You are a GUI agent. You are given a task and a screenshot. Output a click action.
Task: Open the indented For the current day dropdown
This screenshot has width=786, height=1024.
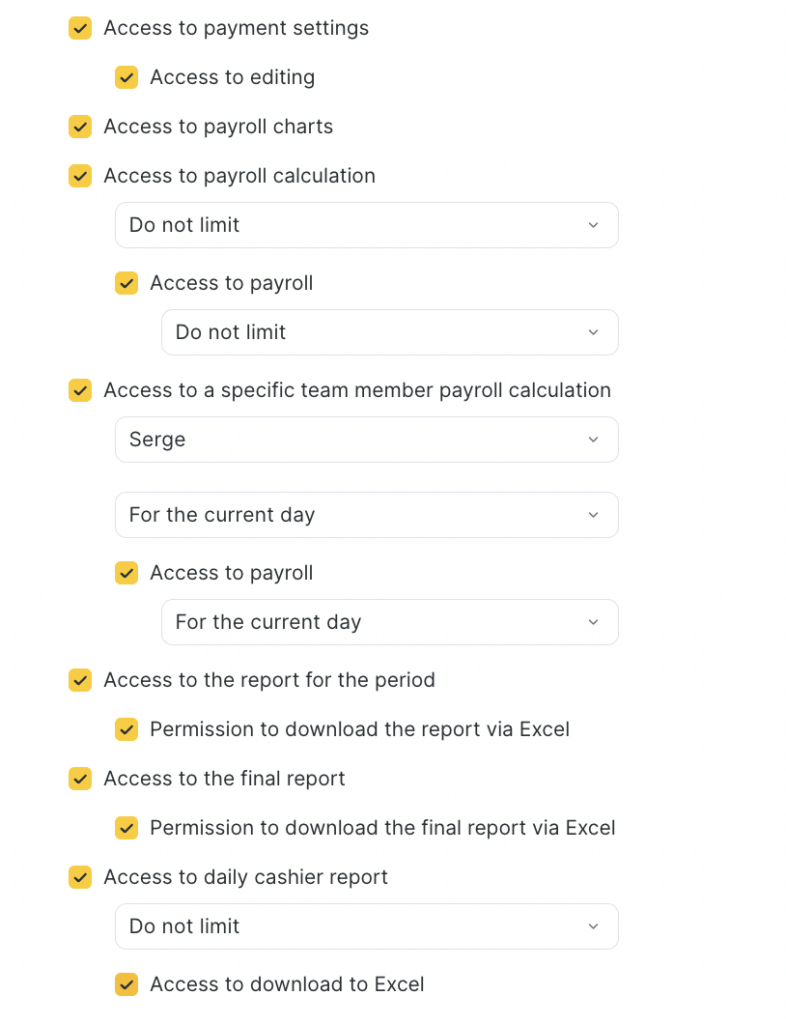click(x=389, y=622)
